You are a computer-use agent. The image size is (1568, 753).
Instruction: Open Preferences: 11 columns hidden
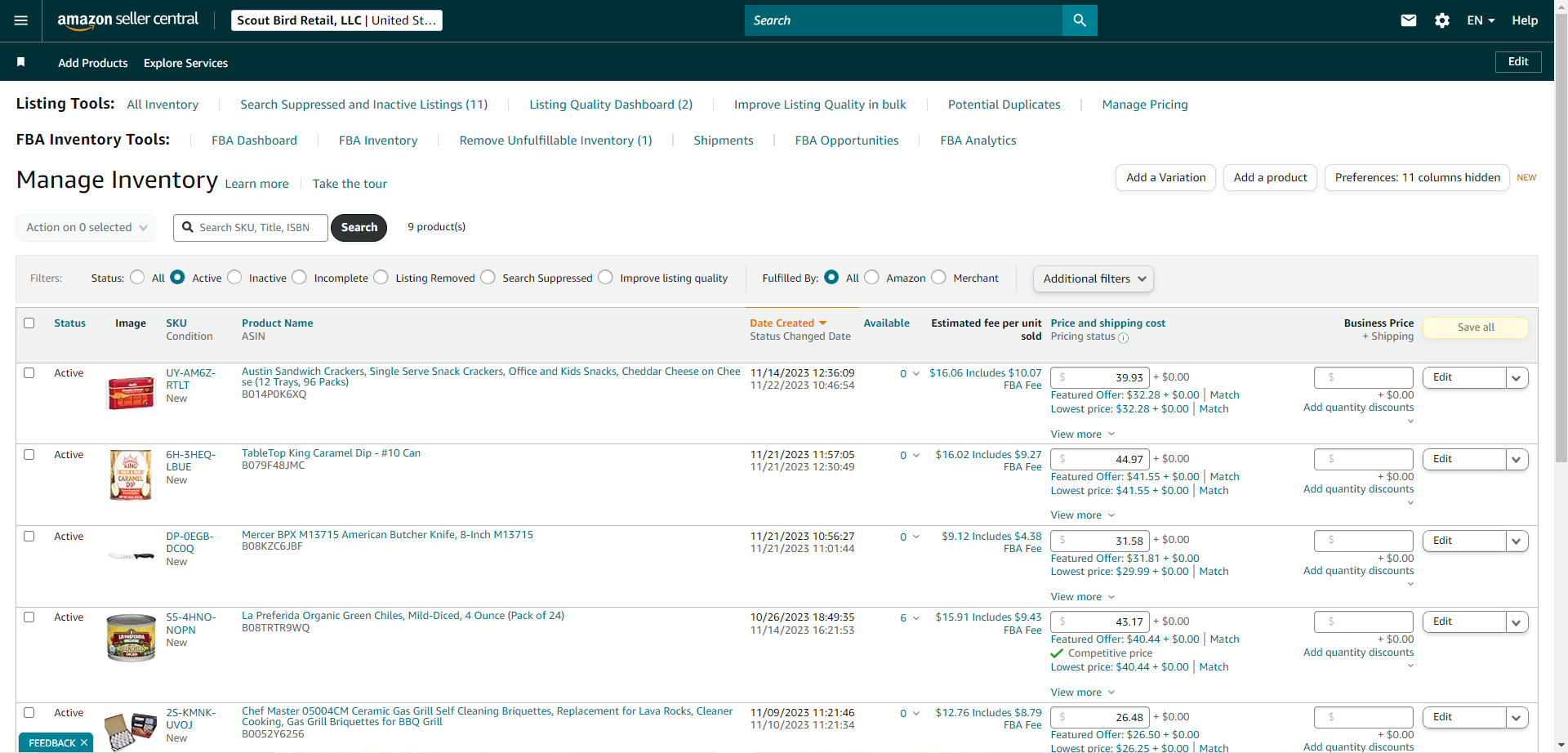pos(1417,177)
